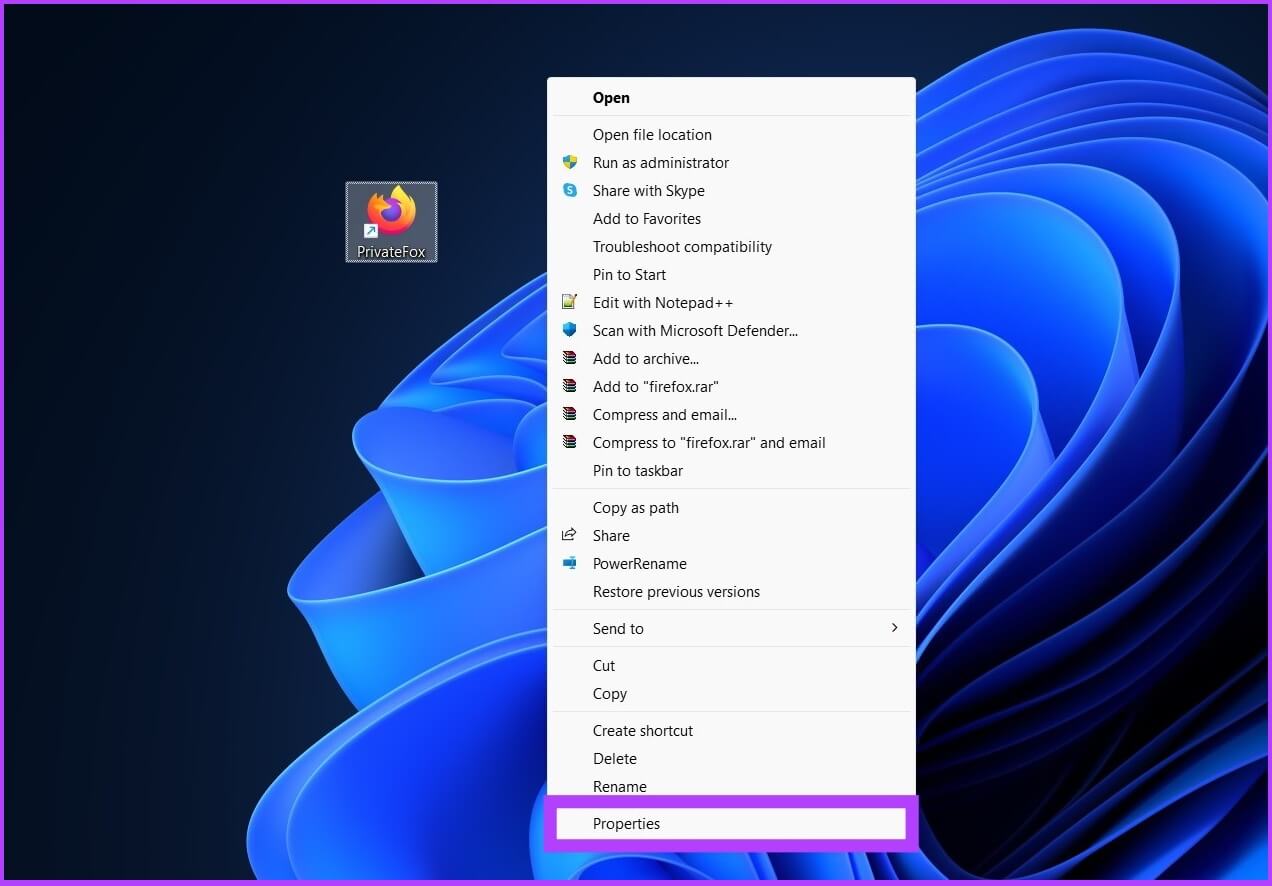Click the PowerRename icon in the menu

pos(570,563)
